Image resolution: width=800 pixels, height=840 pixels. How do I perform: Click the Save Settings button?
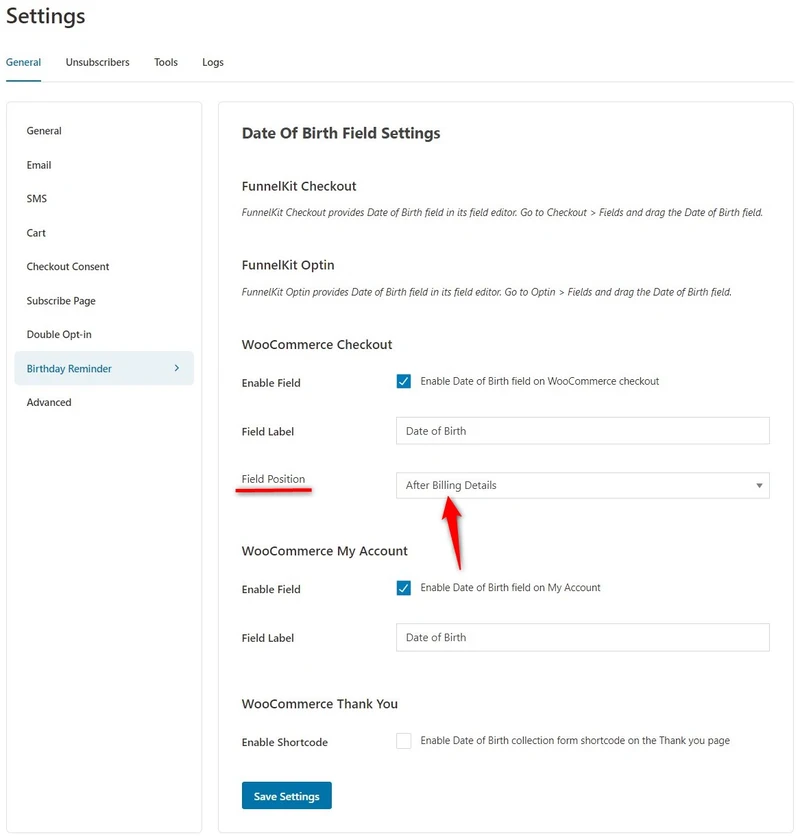pyautogui.click(x=287, y=796)
